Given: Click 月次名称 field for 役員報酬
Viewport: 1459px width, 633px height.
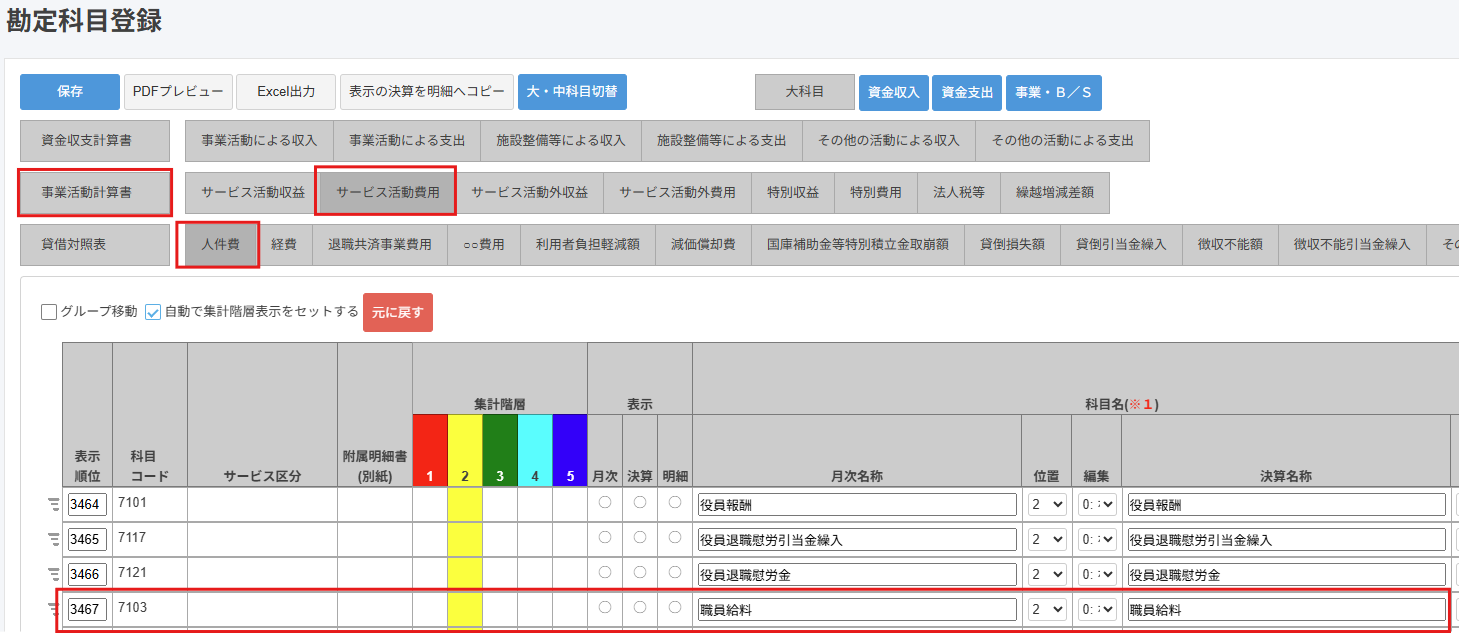Looking at the screenshot, I should click(x=857, y=505).
